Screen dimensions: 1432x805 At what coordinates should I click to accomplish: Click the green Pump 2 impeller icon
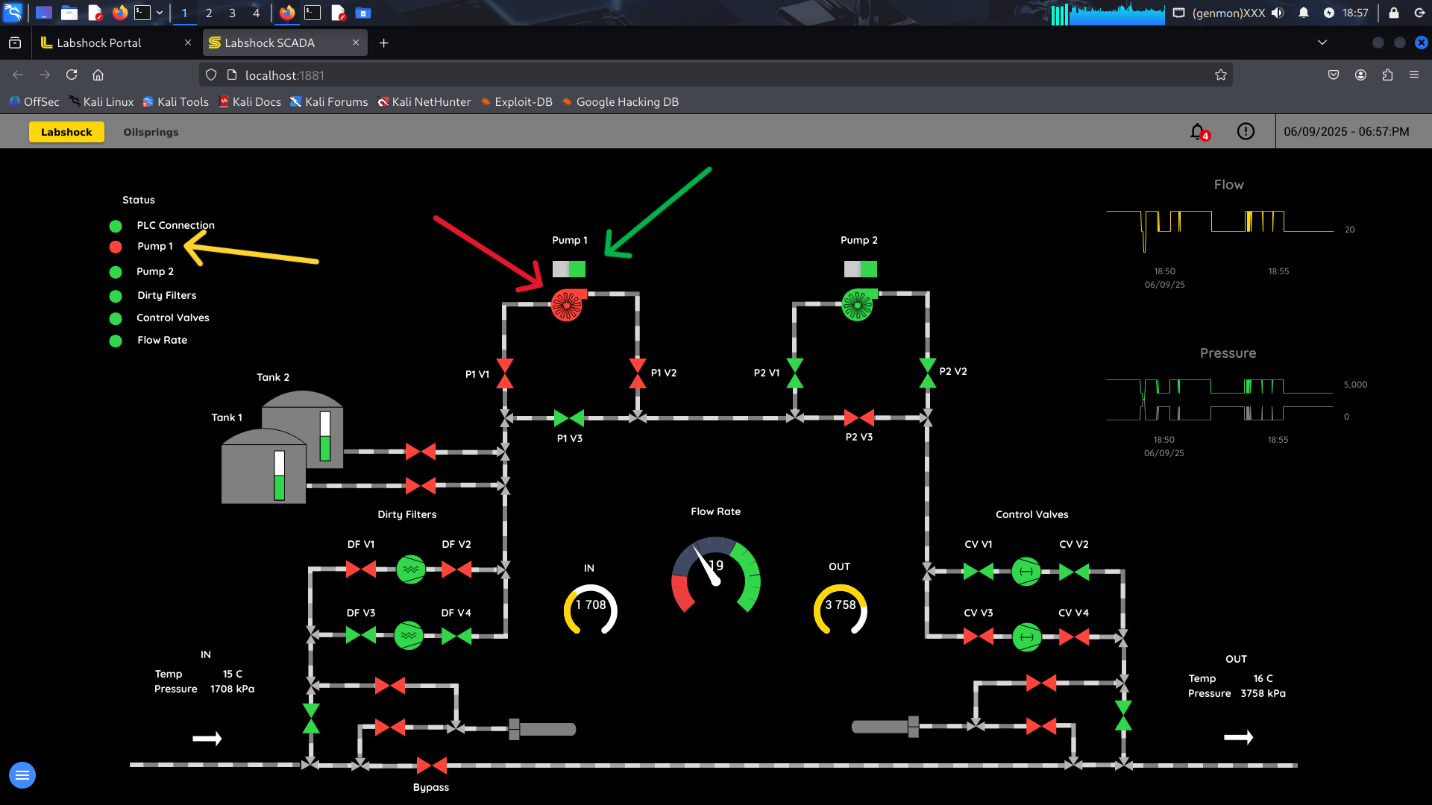[x=856, y=304]
